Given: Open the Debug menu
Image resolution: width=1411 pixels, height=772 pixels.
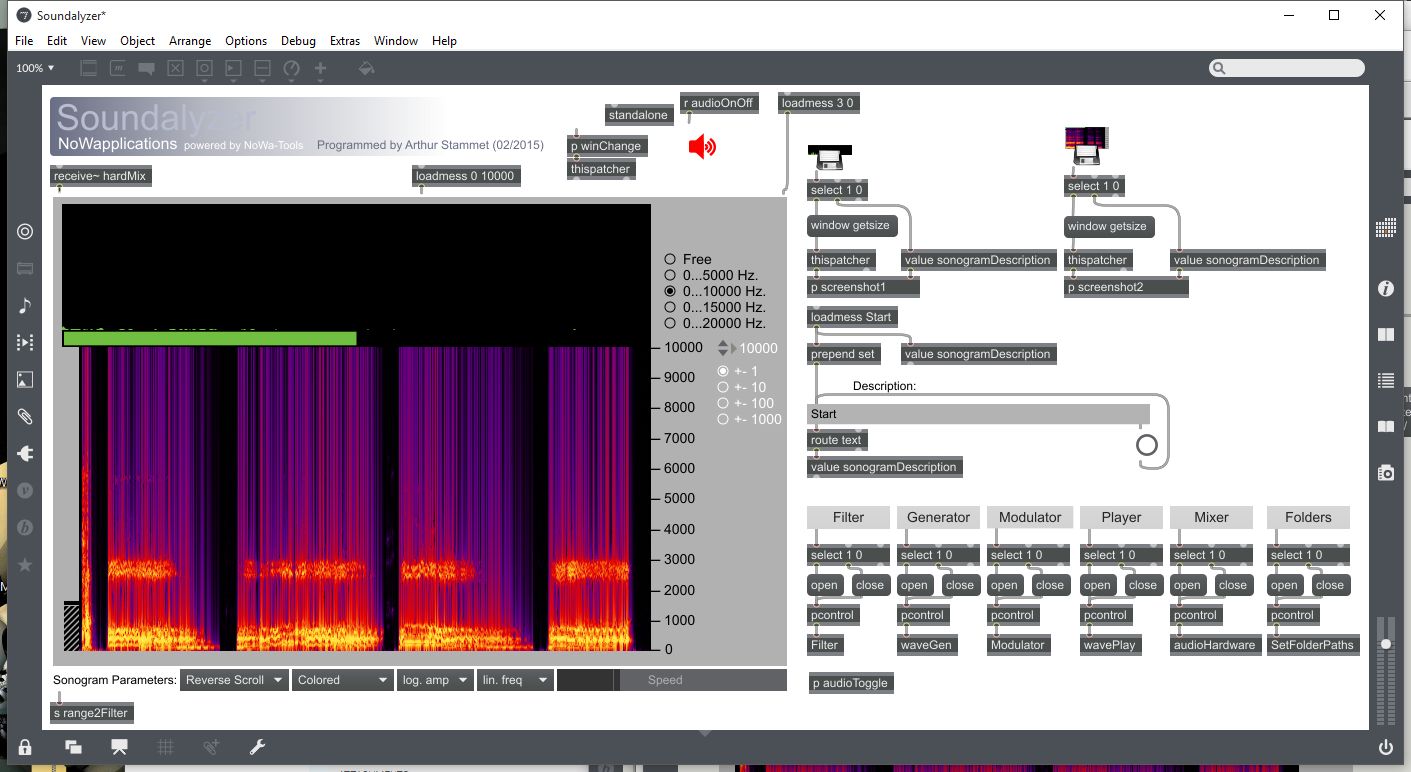Looking at the screenshot, I should click(298, 41).
